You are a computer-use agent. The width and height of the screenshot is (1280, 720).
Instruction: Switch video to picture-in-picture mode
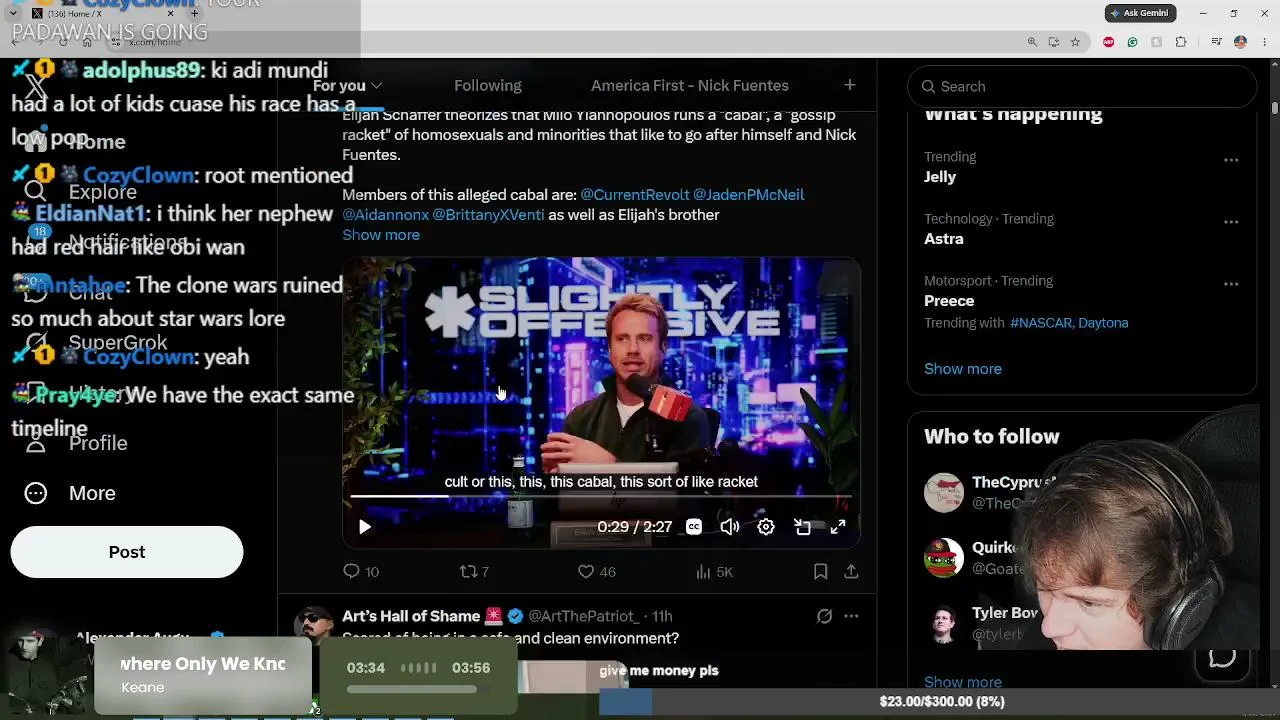(x=802, y=527)
